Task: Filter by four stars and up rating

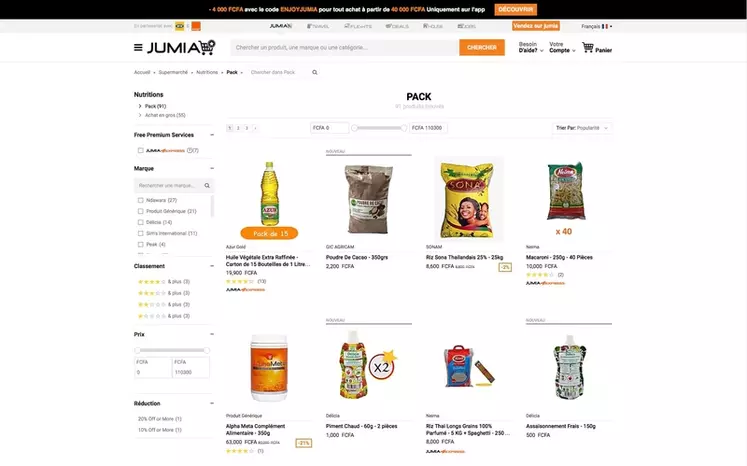Action: (163, 282)
